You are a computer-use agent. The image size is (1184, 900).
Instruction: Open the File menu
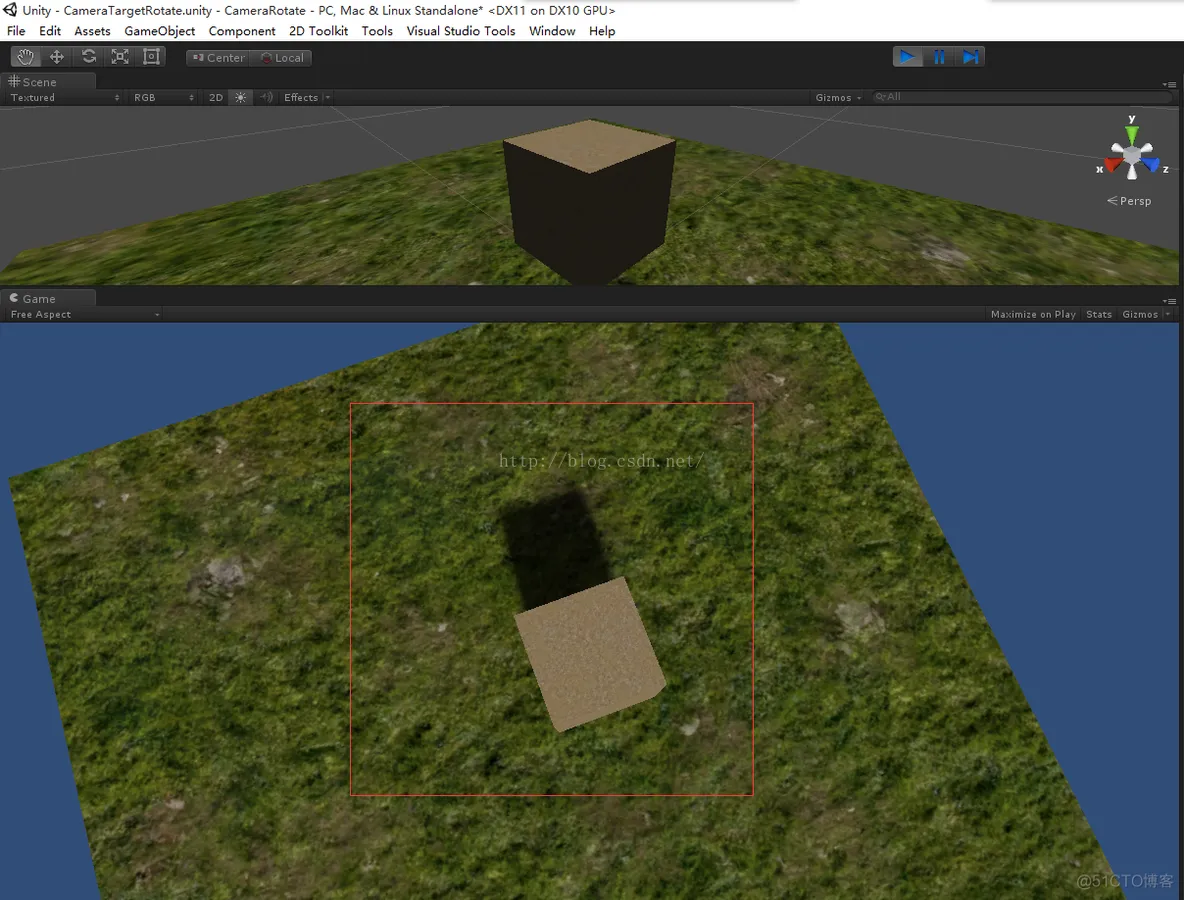point(16,31)
